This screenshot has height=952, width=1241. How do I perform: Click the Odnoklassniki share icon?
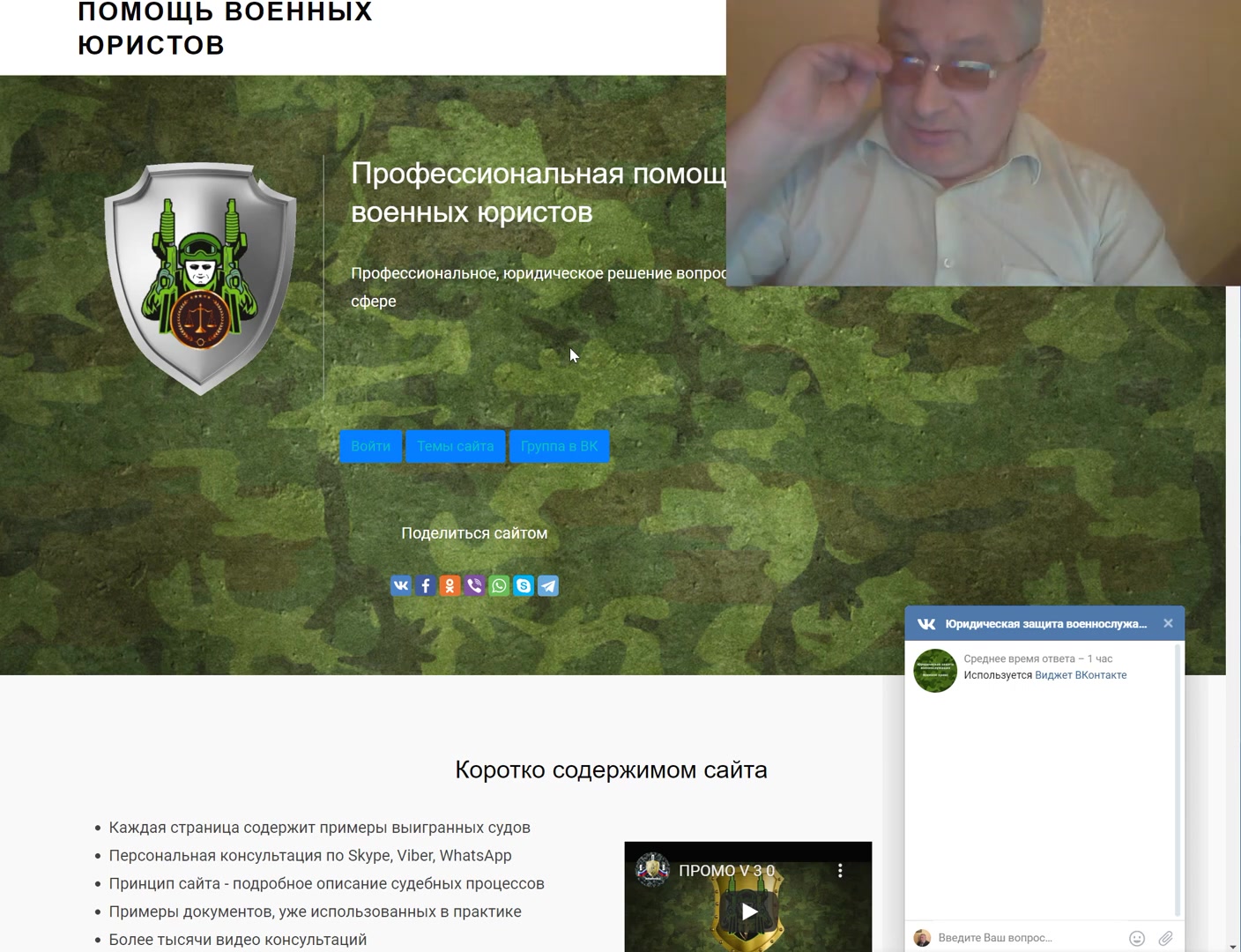coord(450,586)
